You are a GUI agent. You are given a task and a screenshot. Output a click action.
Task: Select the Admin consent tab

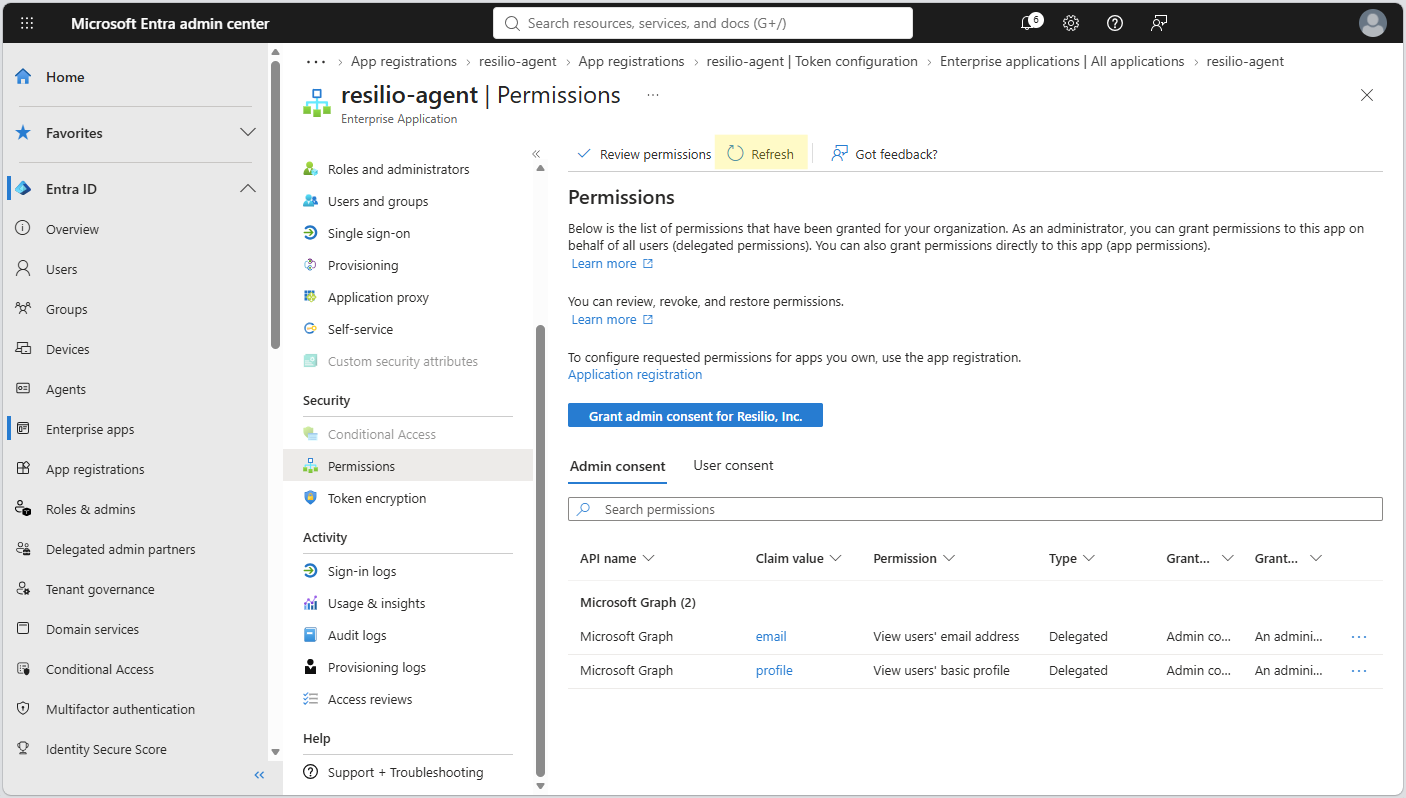pos(617,467)
